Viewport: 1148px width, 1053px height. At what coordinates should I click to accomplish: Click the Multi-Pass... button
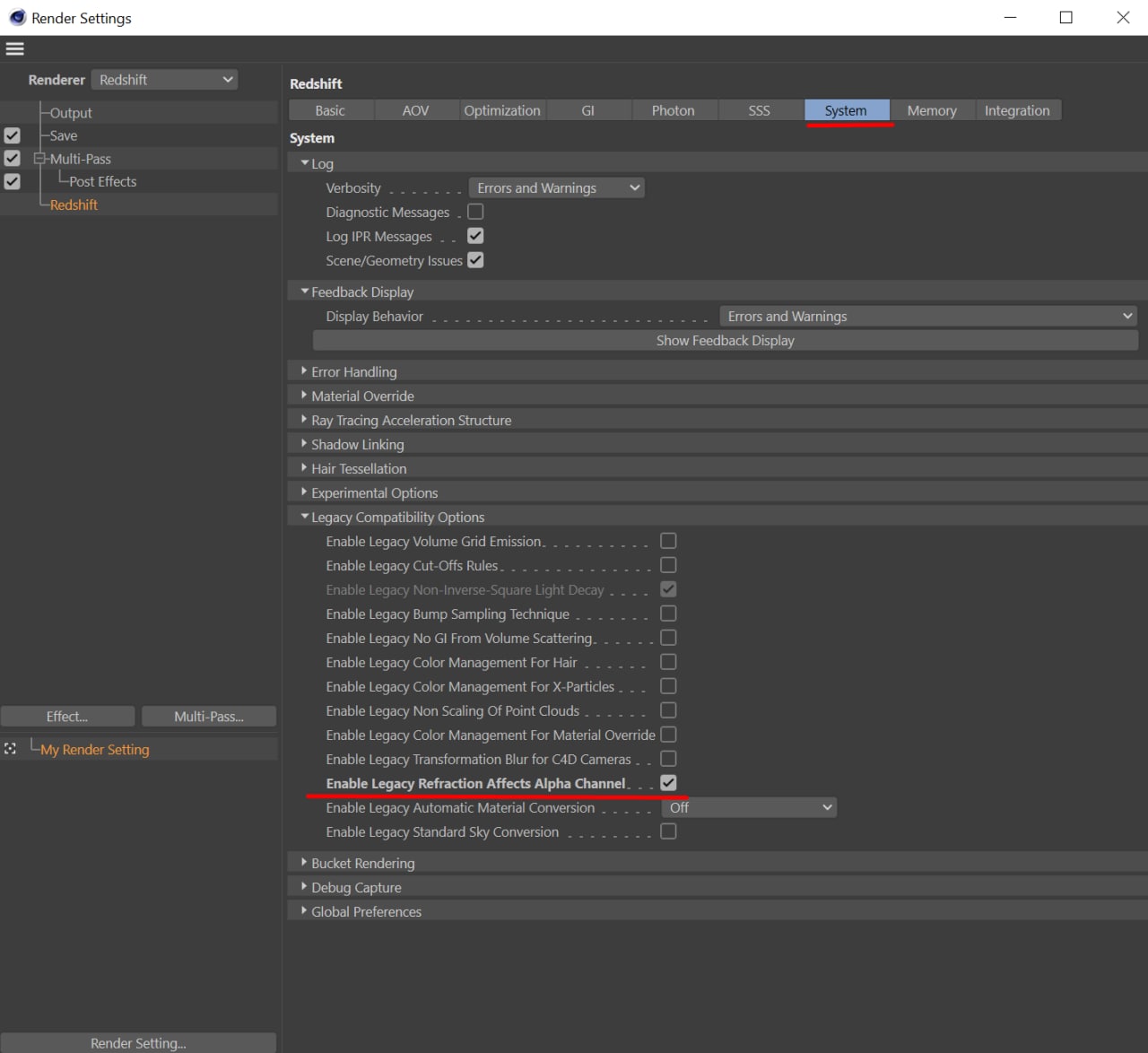tap(209, 716)
